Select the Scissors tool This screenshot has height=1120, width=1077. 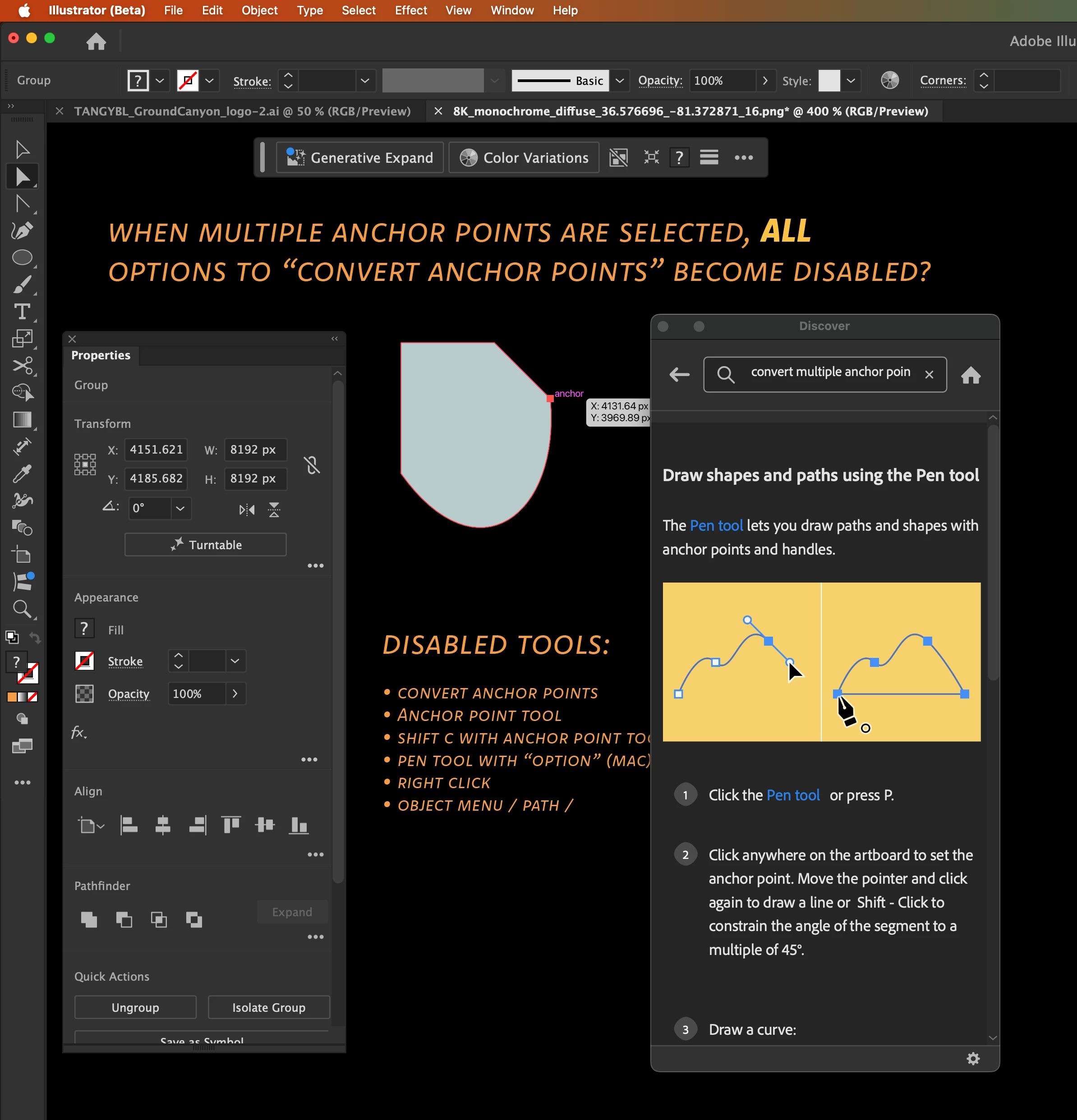click(x=22, y=366)
